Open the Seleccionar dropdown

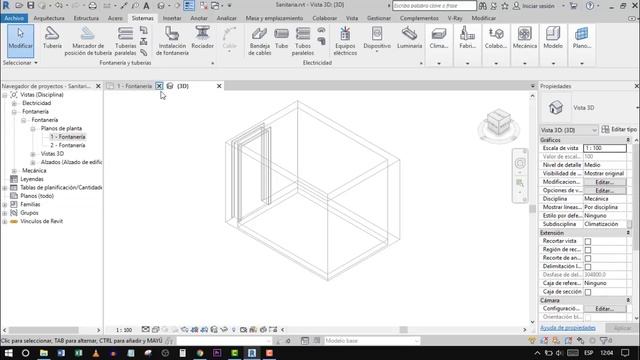20,63
